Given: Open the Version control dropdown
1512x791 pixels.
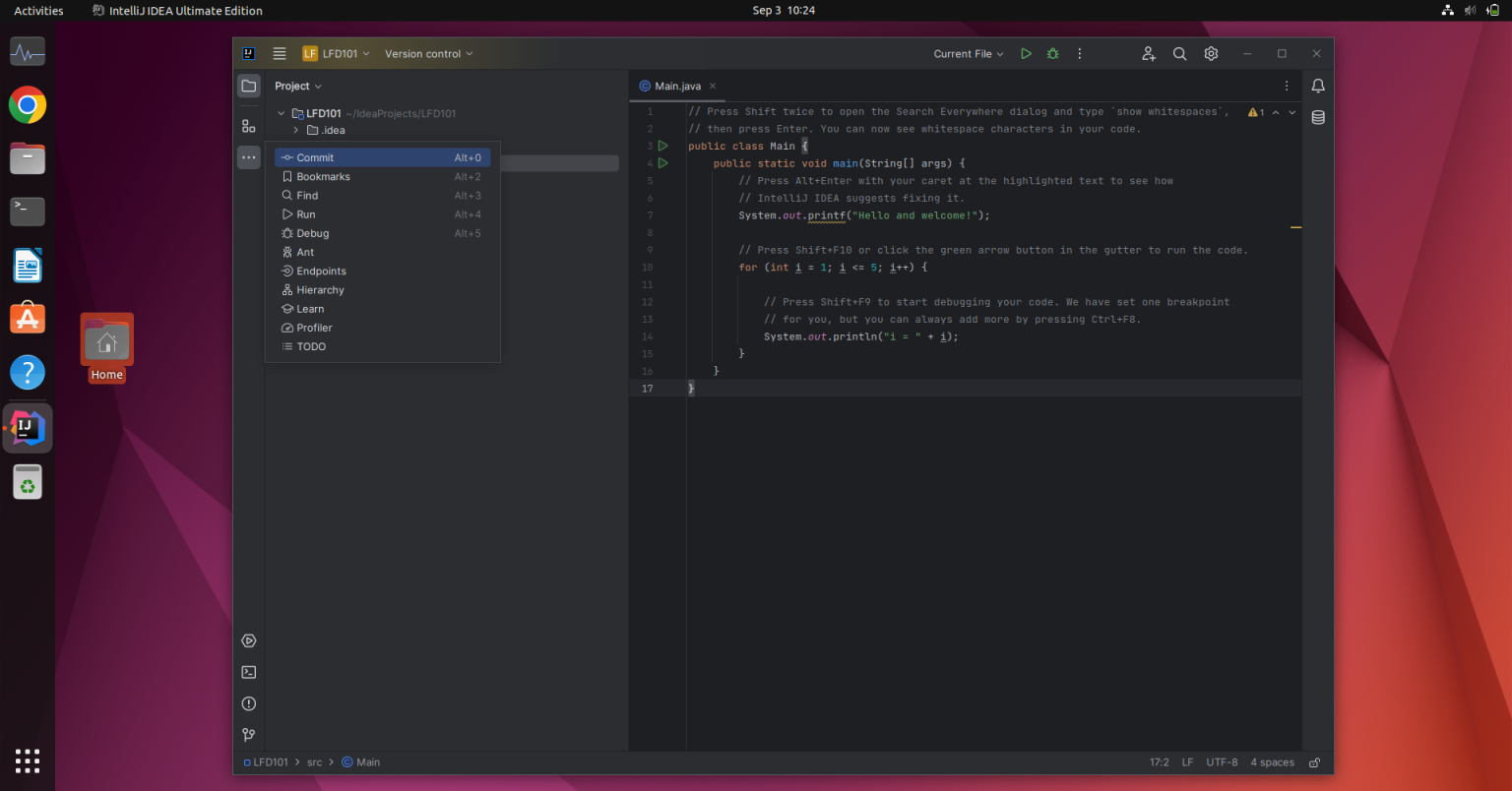Looking at the screenshot, I should point(427,53).
